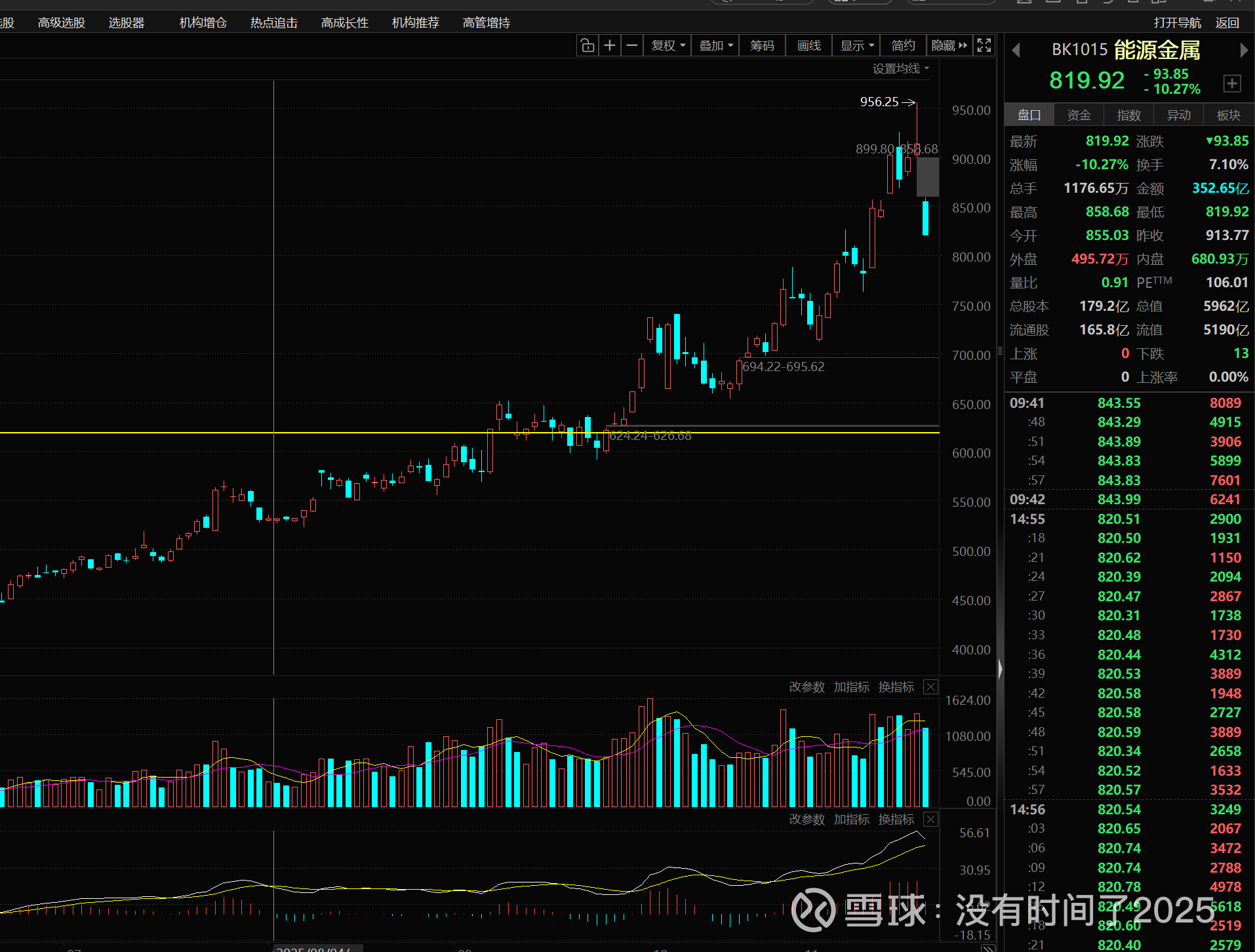Switch to 简约 view mode
1255x952 pixels.
pyautogui.click(x=903, y=45)
